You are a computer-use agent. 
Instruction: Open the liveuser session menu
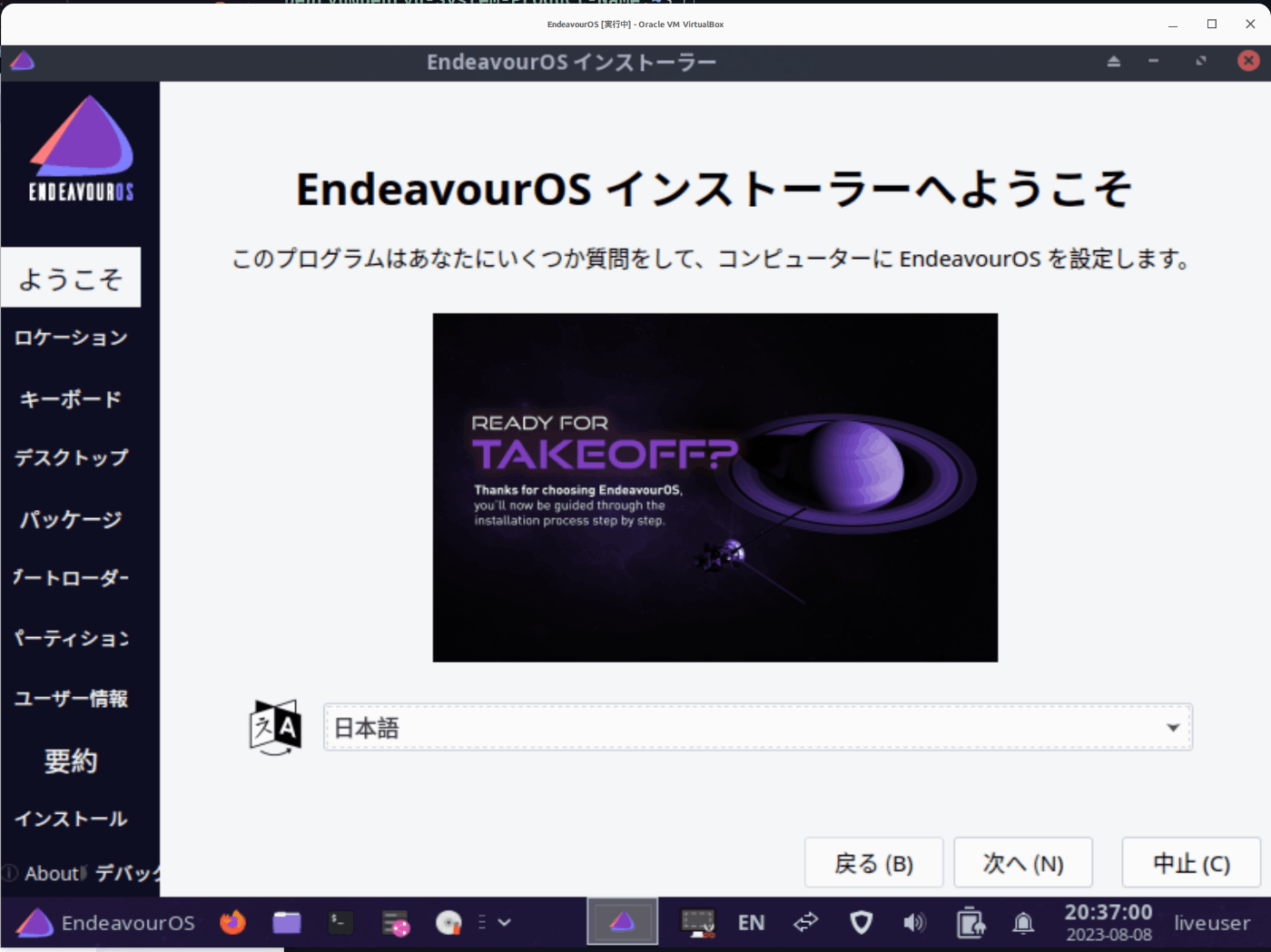1212,923
